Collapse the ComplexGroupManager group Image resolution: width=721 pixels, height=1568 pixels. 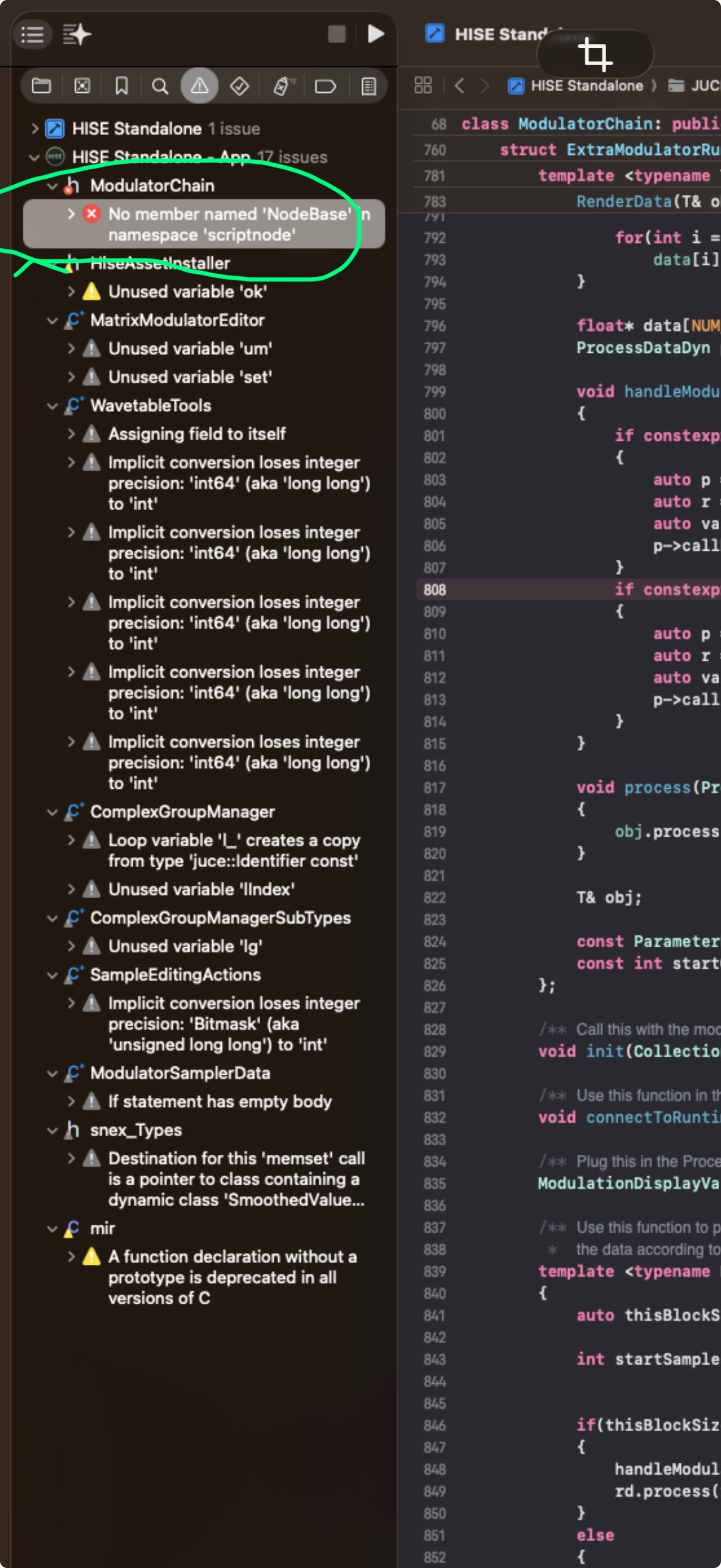pos(53,812)
